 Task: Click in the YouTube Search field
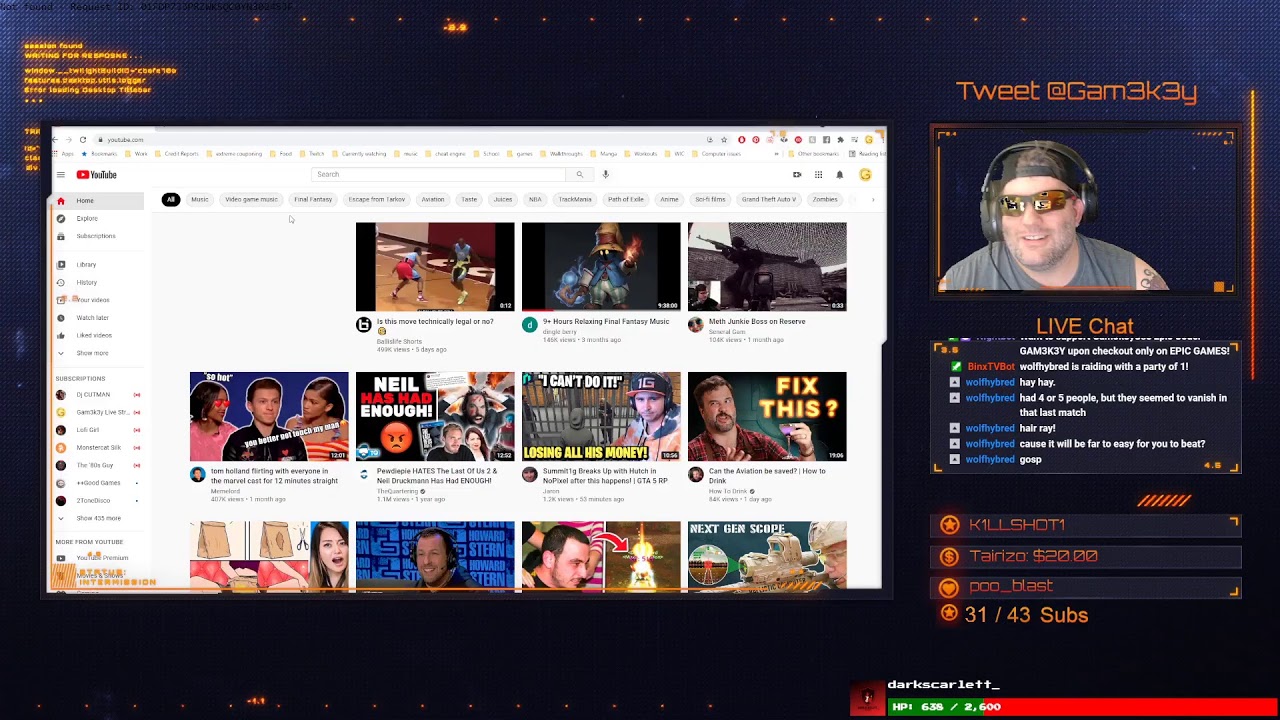(x=440, y=175)
